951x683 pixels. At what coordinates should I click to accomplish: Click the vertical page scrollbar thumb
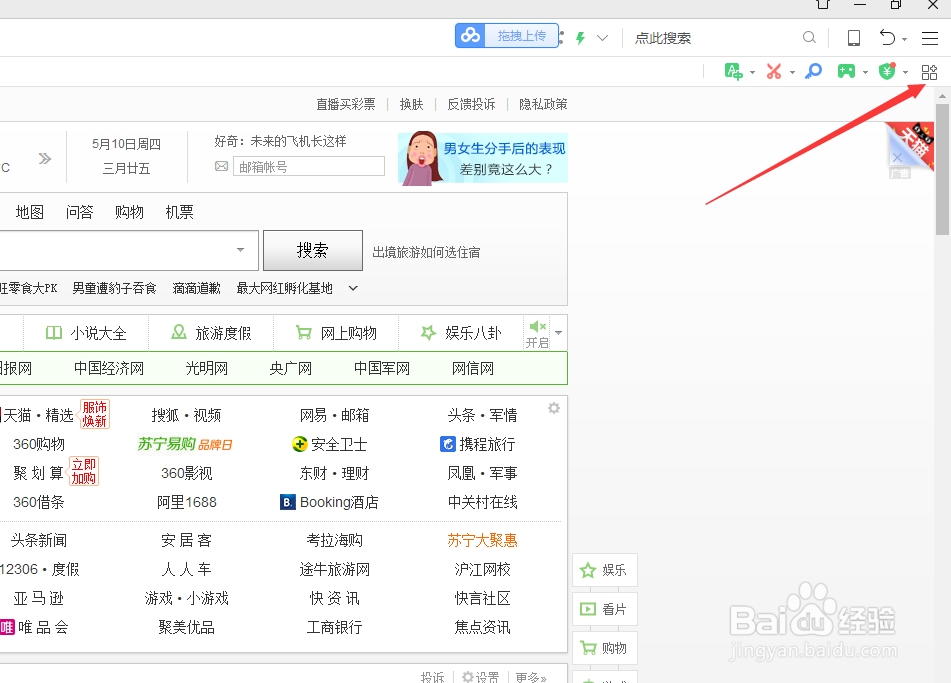tap(942, 169)
